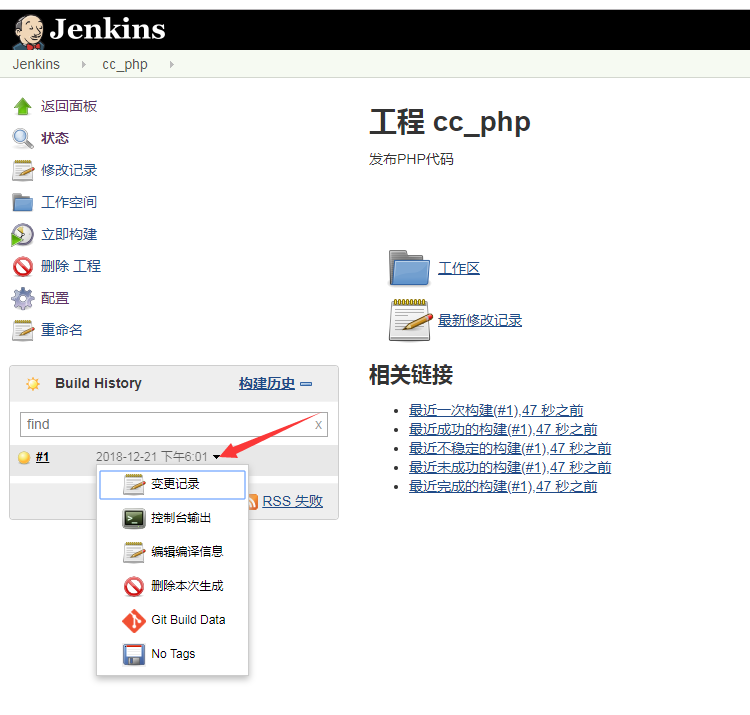Start a build with 立即构建
Image resolution: width=750 pixels, height=715 pixels.
point(69,234)
